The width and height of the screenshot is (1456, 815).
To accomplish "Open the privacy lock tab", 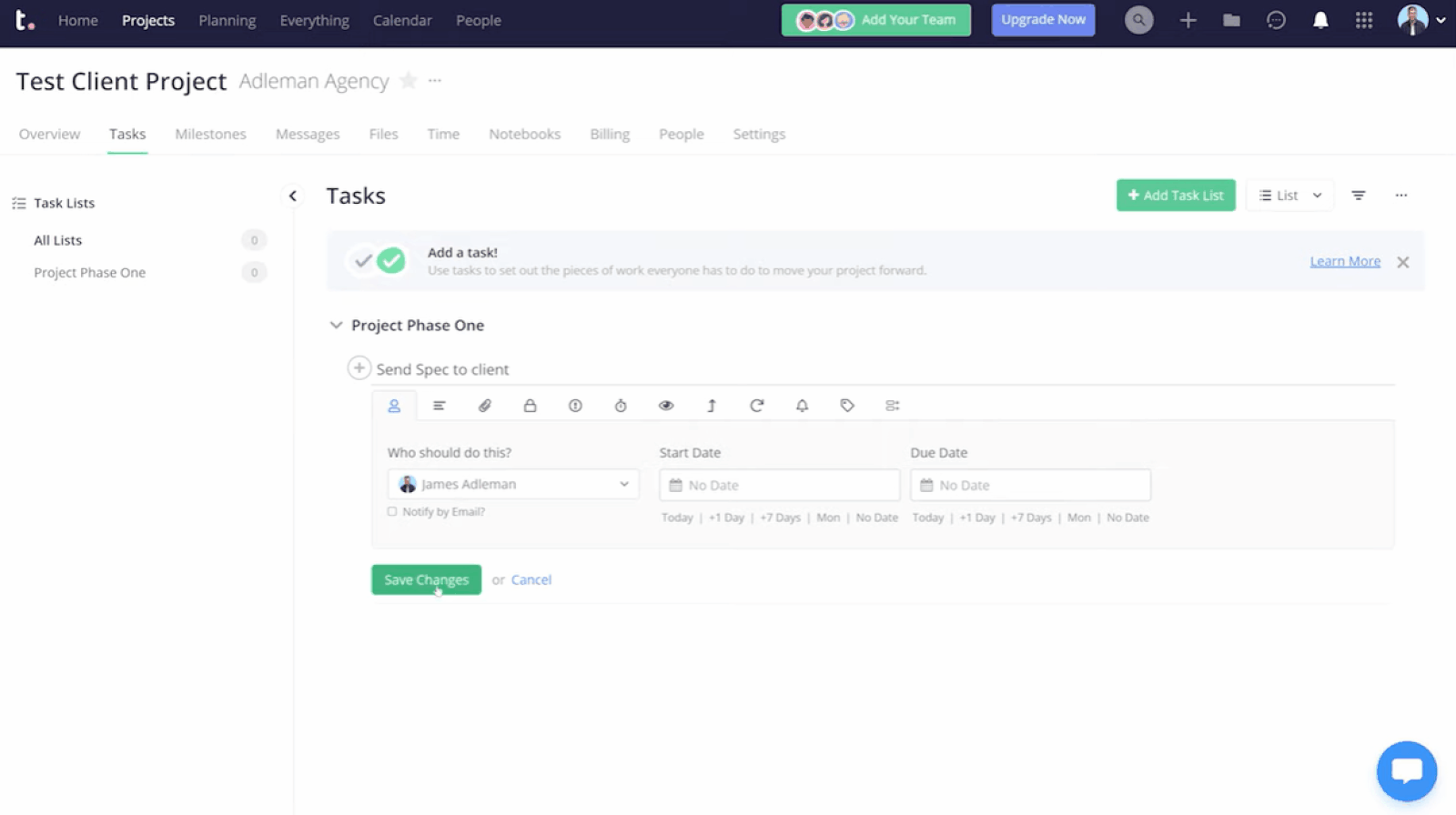I will [x=530, y=406].
